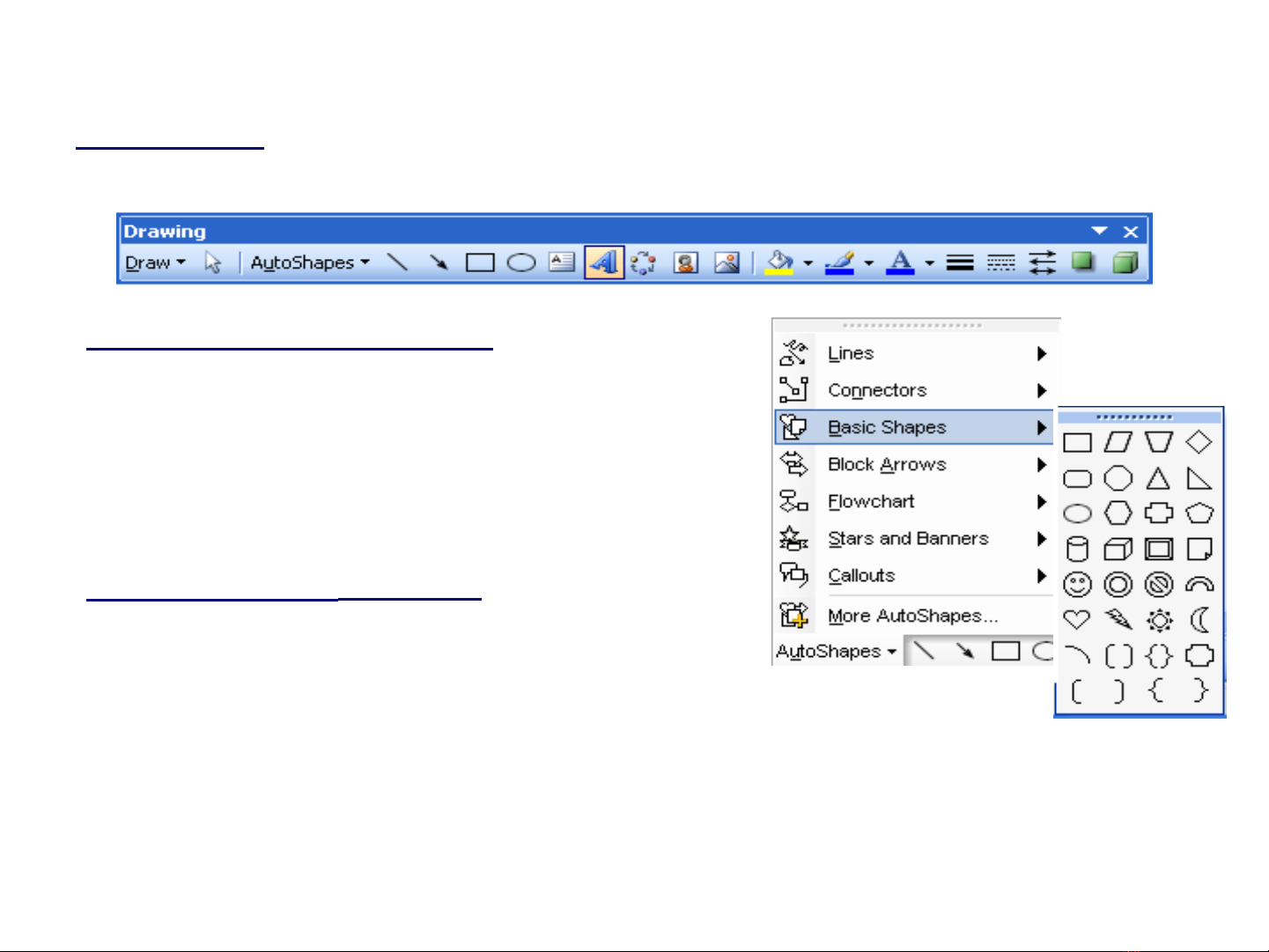The width and height of the screenshot is (1269, 952).
Task: Click the Line tool below the AutoShapes menu
Action: point(923,651)
